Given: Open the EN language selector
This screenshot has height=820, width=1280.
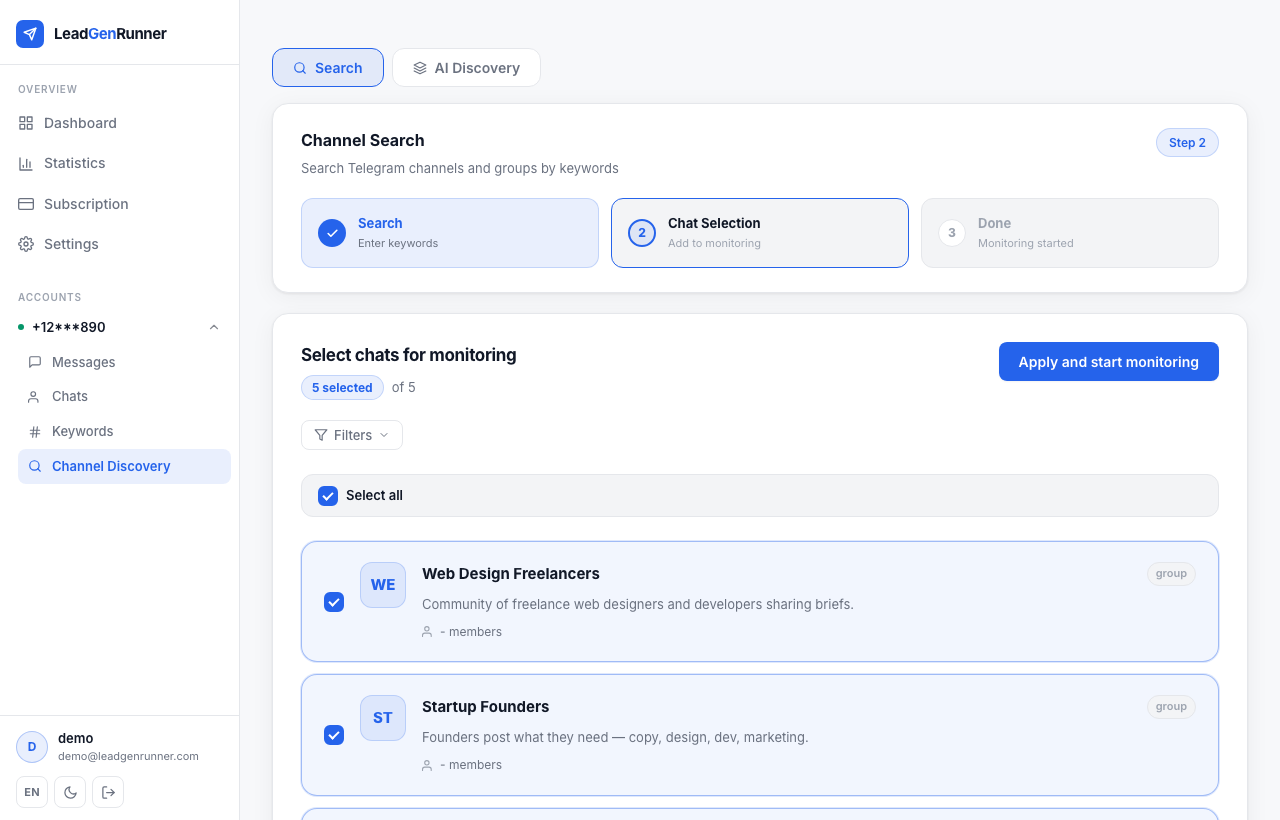Looking at the screenshot, I should tap(32, 792).
